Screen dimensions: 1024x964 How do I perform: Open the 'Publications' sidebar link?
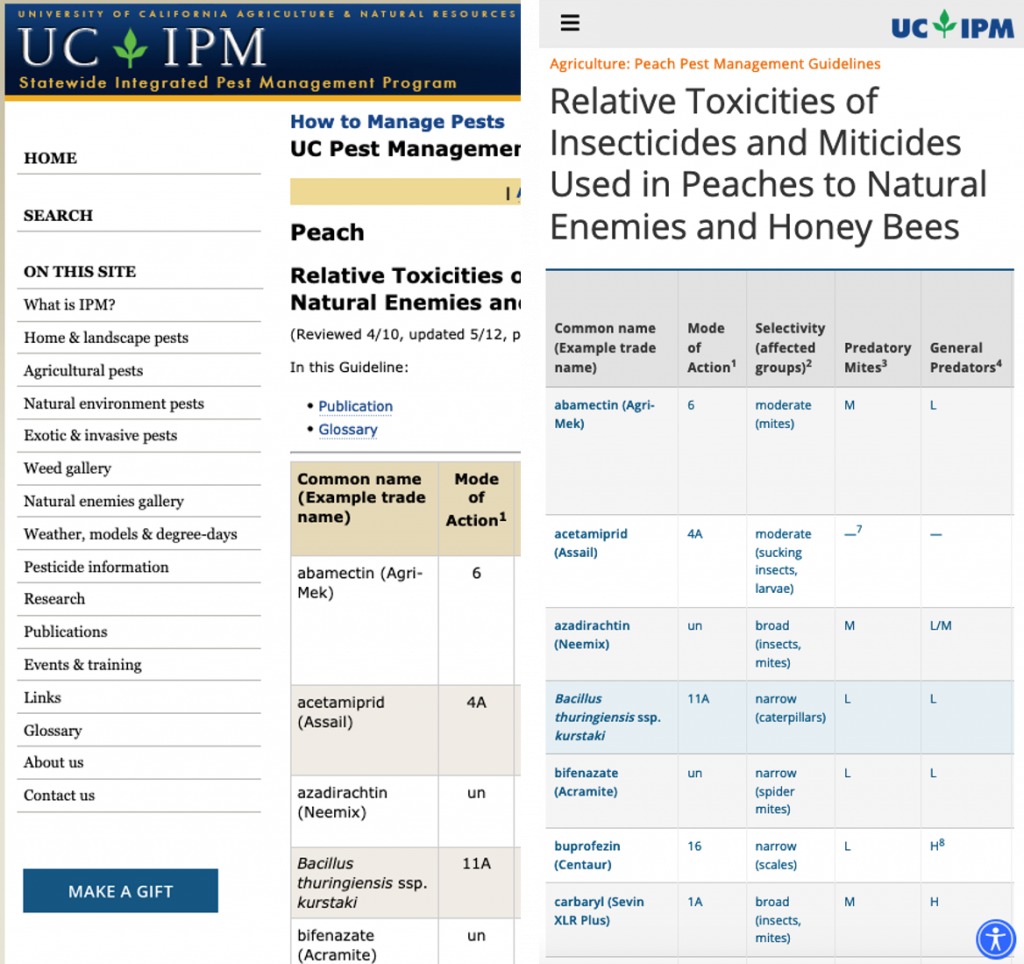coord(65,632)
